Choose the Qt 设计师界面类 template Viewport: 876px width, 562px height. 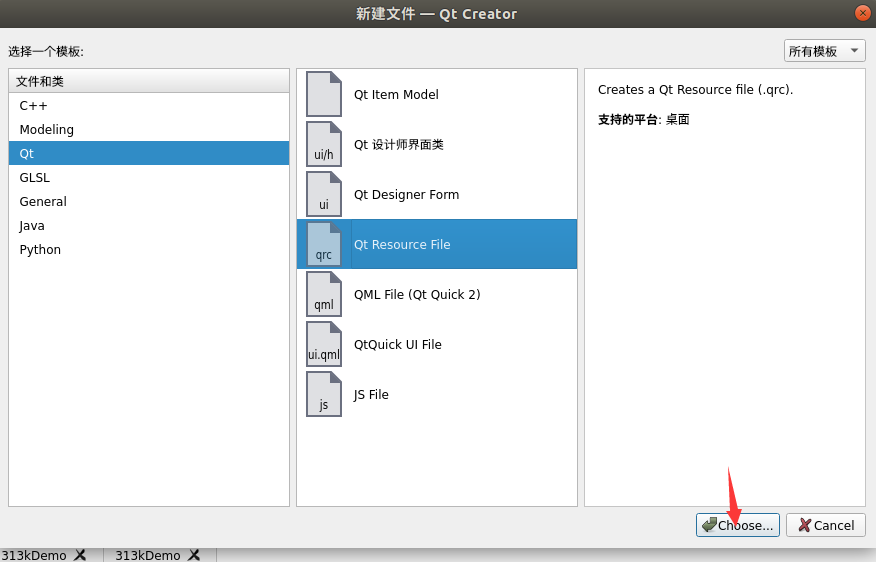[437, 144]
